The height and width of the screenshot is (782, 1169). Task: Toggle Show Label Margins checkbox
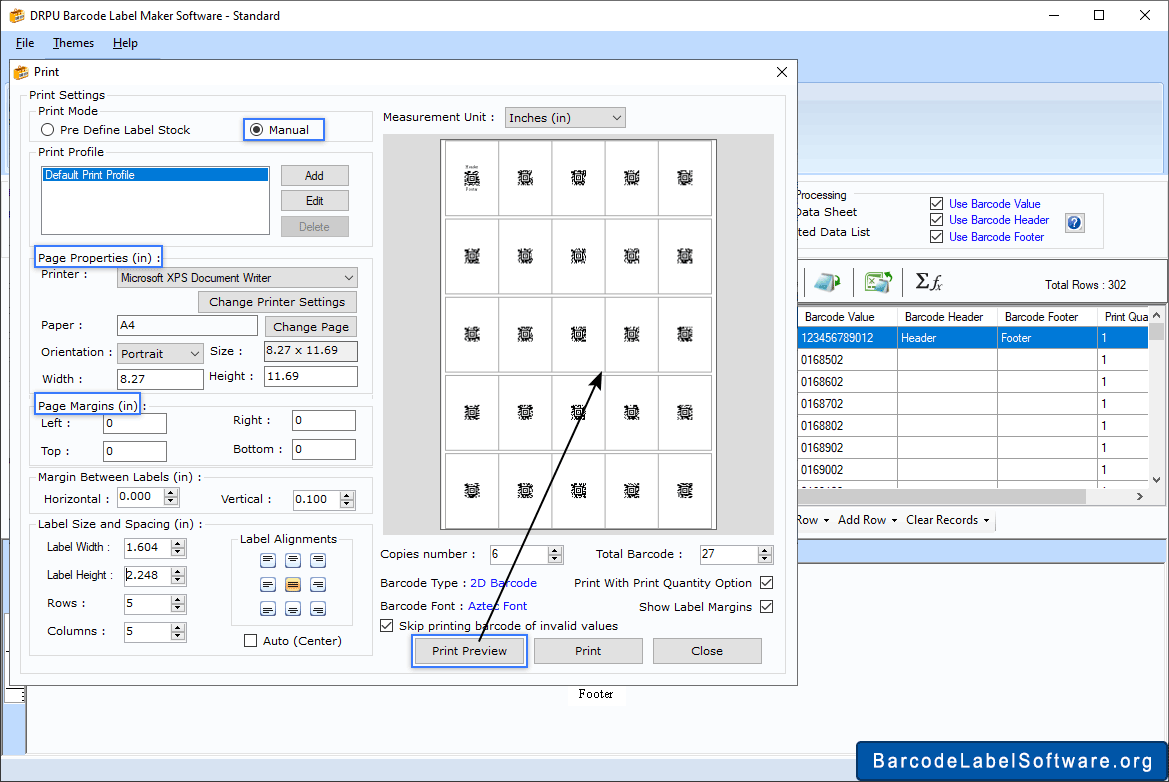coord(766,606)
